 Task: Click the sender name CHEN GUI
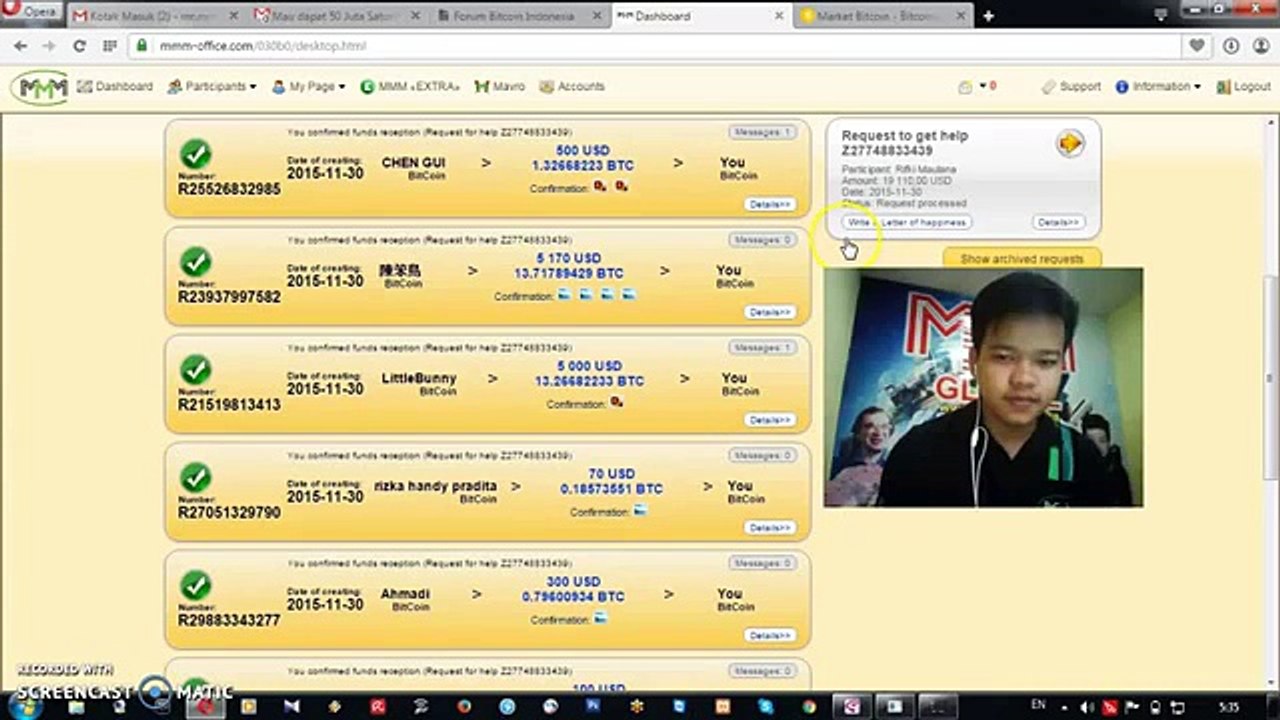point(414,162)
